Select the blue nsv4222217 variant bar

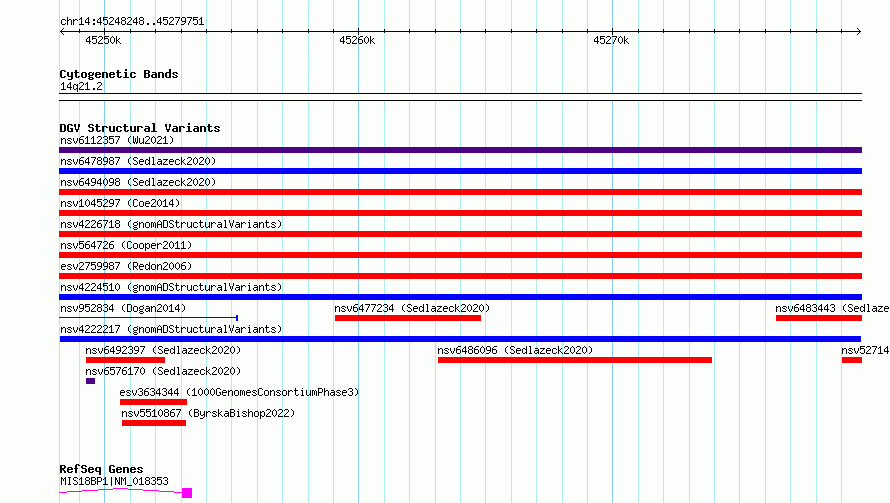pyautogui.click(x=460, y=339)
